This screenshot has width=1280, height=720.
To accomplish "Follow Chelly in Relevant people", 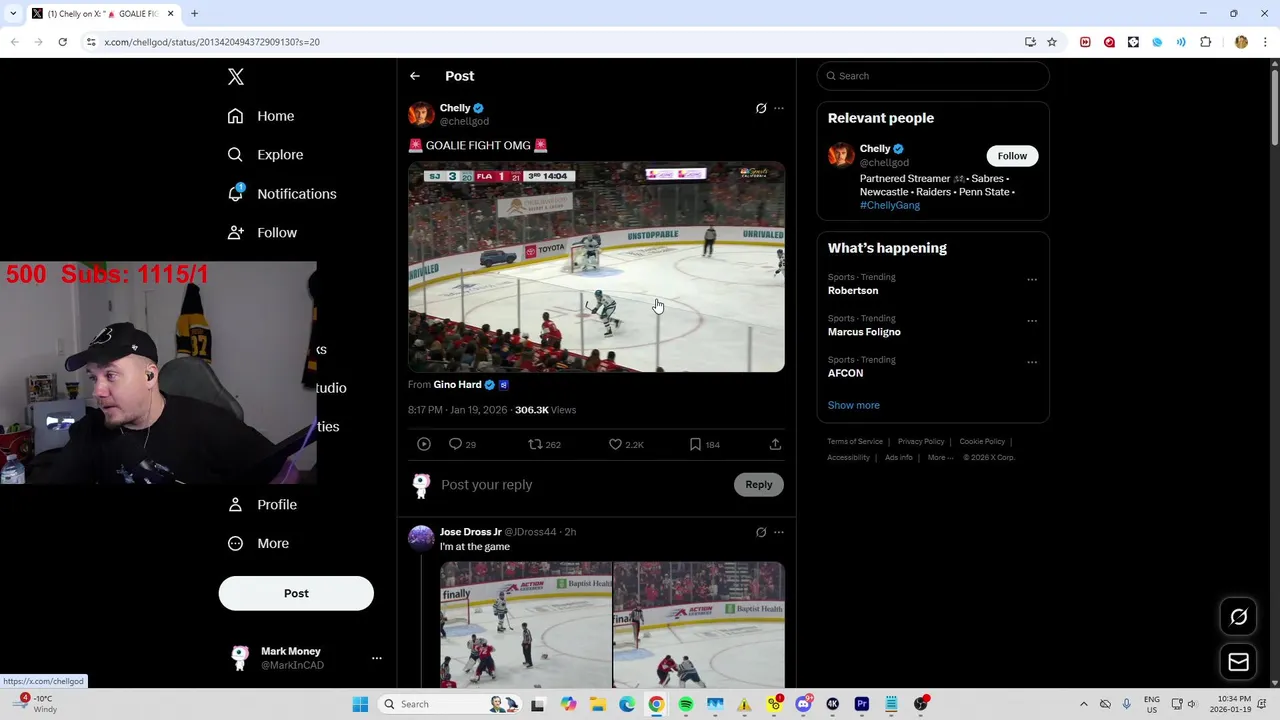I will [1012, 156].
